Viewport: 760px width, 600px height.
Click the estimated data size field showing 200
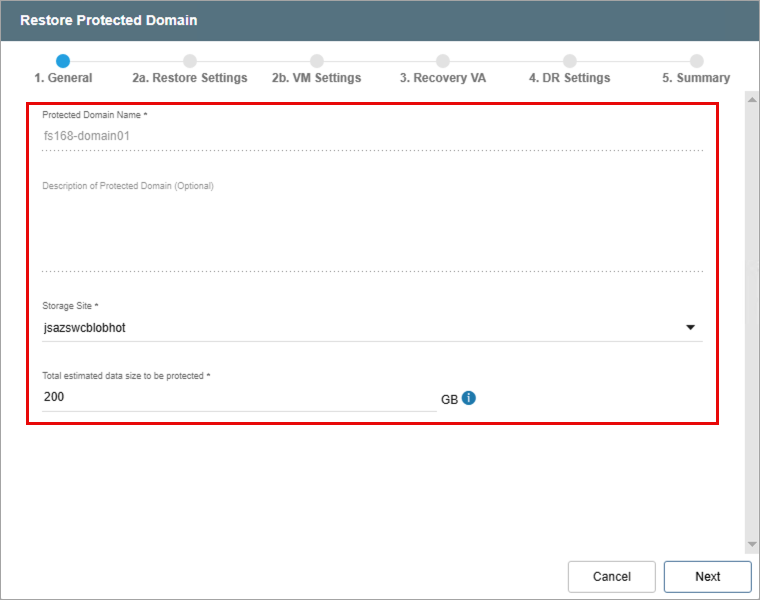coord(238,397)
